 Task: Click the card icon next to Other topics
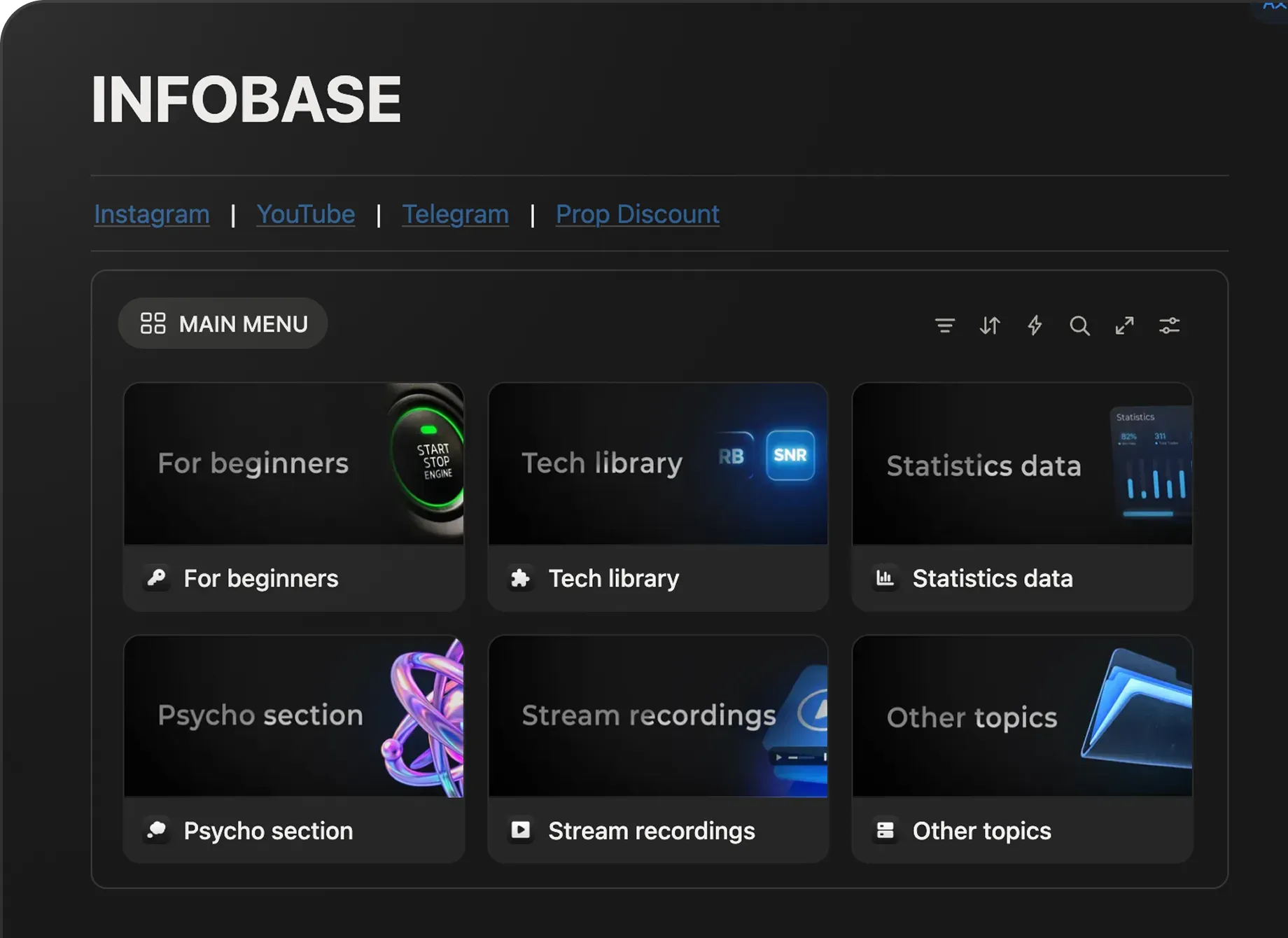tap(885, 831)
